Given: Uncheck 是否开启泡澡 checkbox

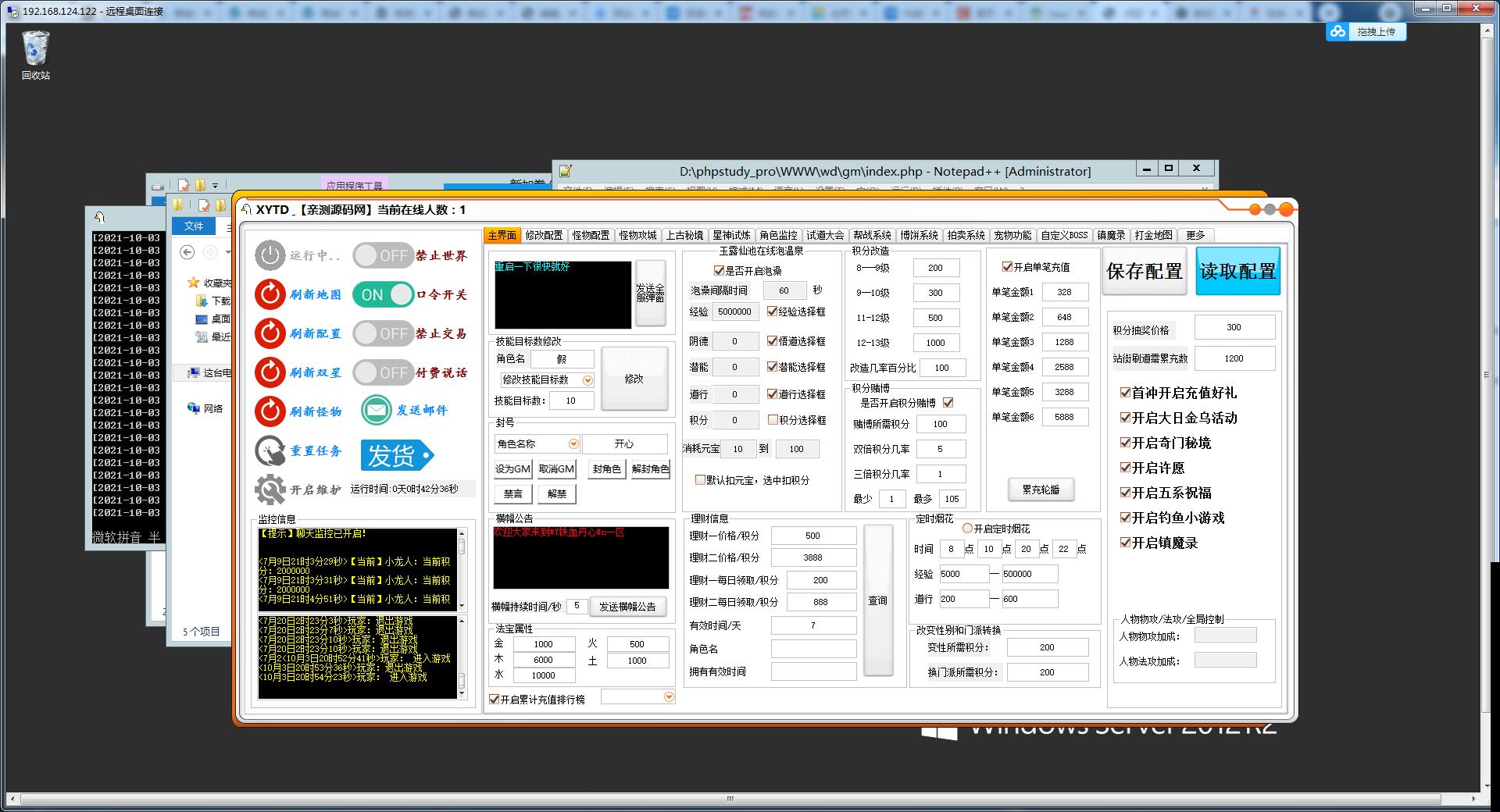Looking at the screenshot, I should pyautogui.click(x=719, y=271).
